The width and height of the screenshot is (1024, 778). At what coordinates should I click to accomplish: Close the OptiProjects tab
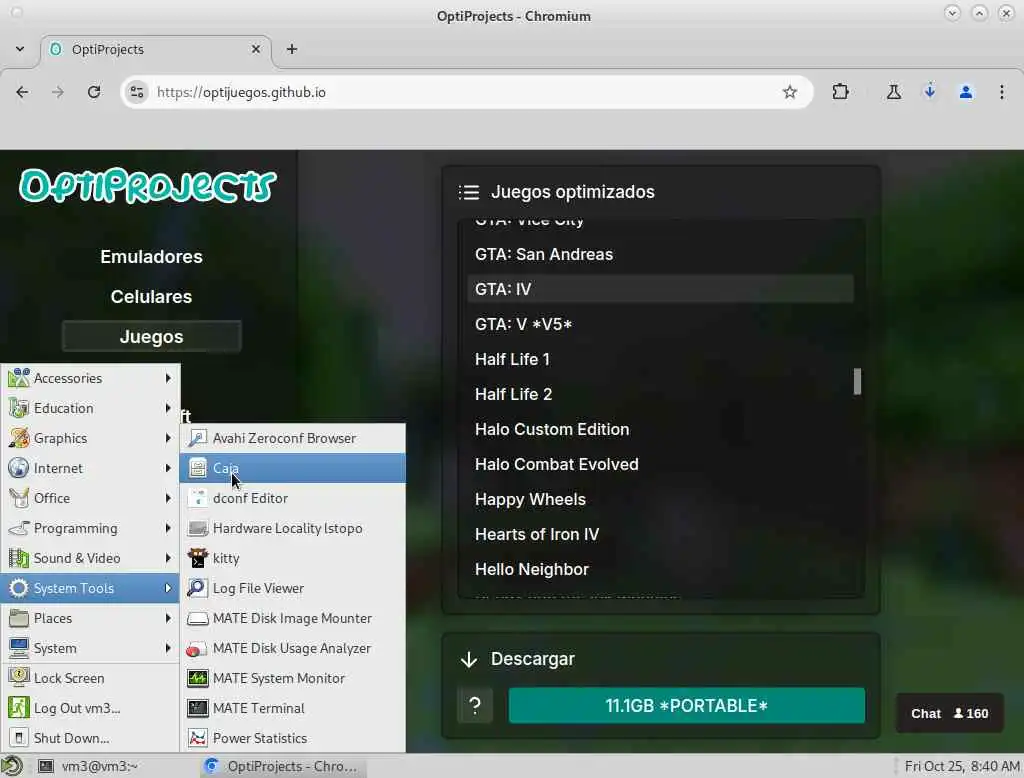coord(256,49)
